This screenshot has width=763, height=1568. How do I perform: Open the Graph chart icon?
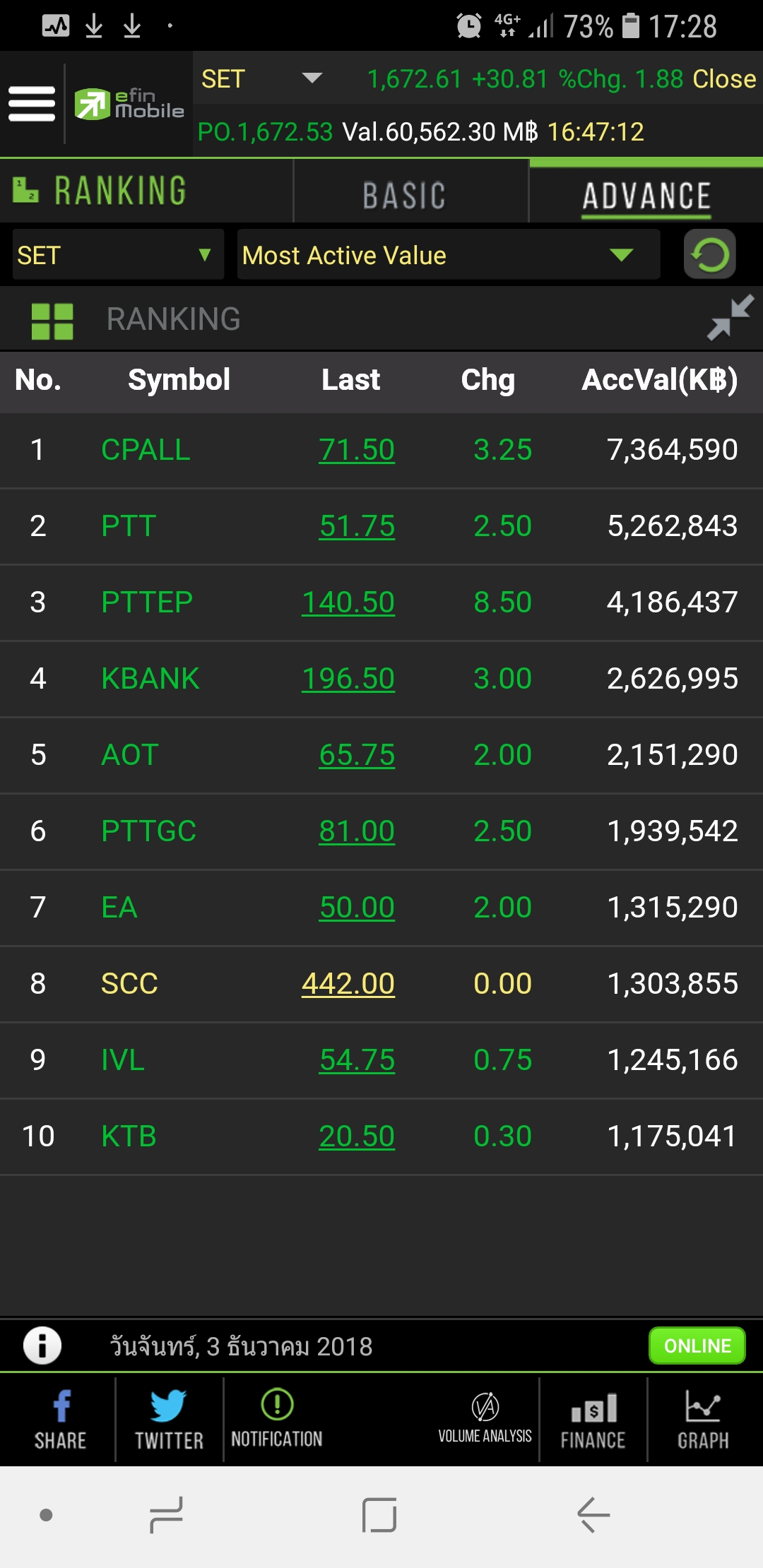coord(703,1418)
